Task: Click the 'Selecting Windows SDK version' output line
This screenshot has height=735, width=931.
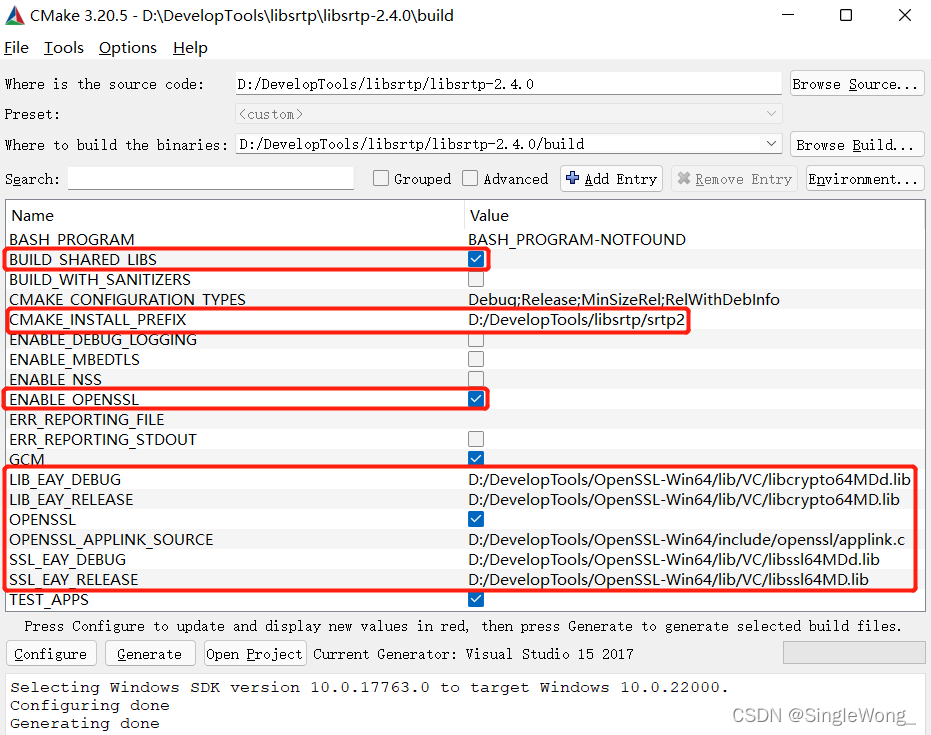Action: (x=369, y=687)
